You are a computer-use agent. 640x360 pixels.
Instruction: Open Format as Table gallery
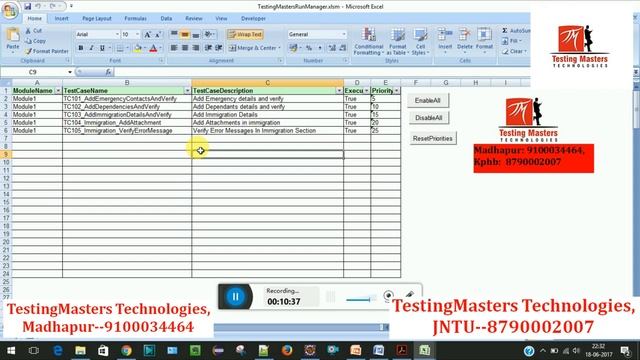[x=398, y=41]
